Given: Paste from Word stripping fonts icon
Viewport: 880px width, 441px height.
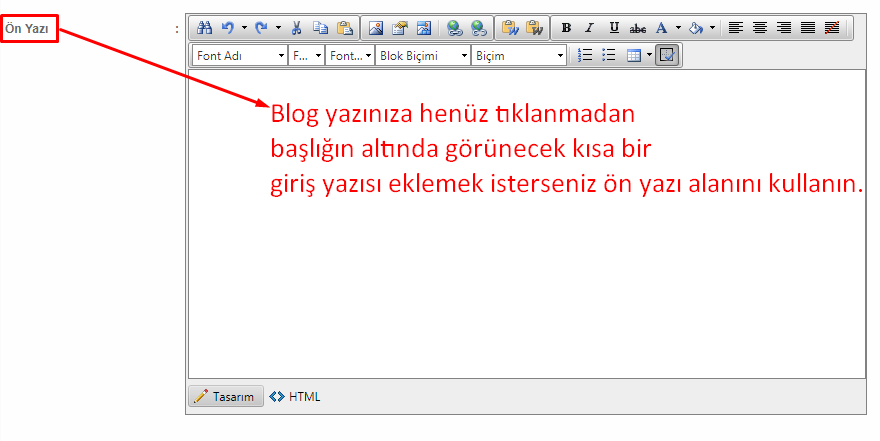Looking at the screenshot, I should tap(534, 27).
